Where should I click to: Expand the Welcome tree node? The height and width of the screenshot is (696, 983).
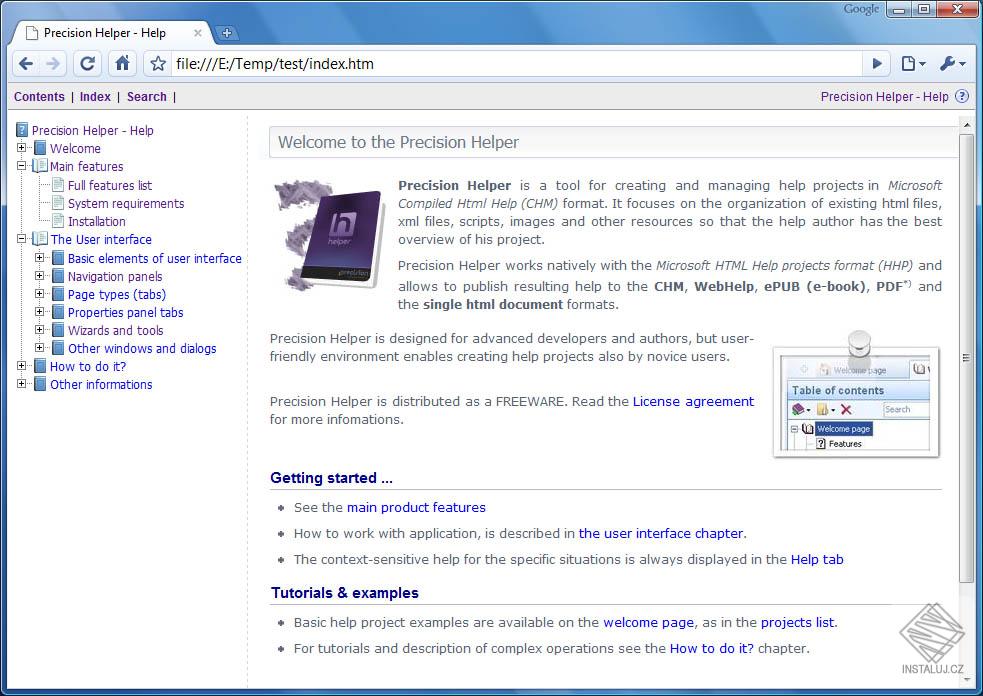coord(21,148)
